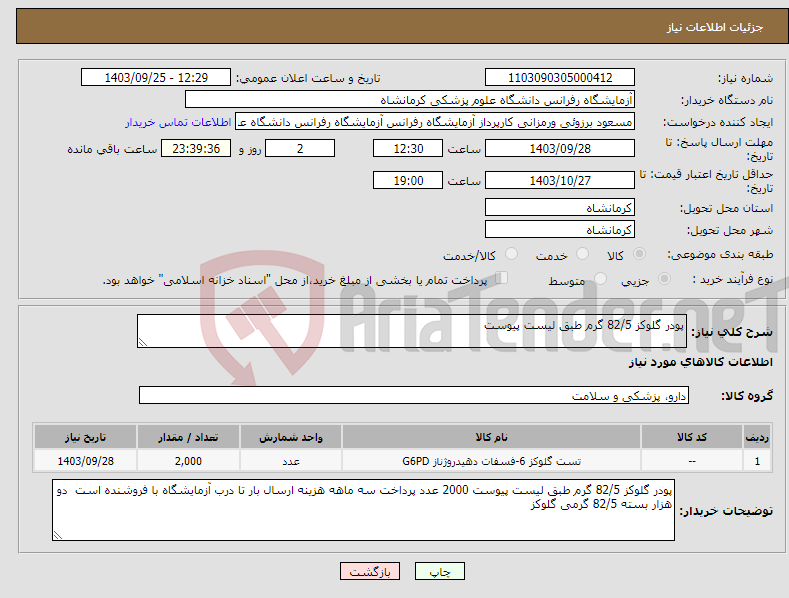The image size is (789, 598).
Task: Click the کد کالا cell showing --
Action: tap(692, 461)
